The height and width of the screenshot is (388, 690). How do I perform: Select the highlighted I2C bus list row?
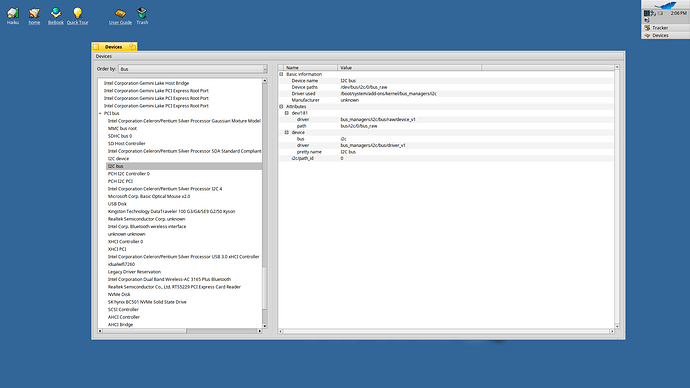pos(184,166)
